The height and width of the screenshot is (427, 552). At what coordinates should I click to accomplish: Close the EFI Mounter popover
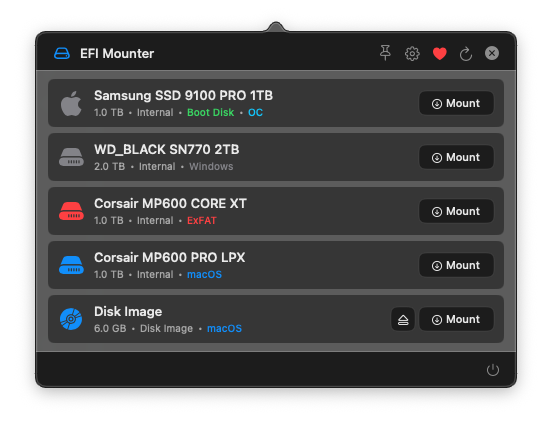point(492,53)
